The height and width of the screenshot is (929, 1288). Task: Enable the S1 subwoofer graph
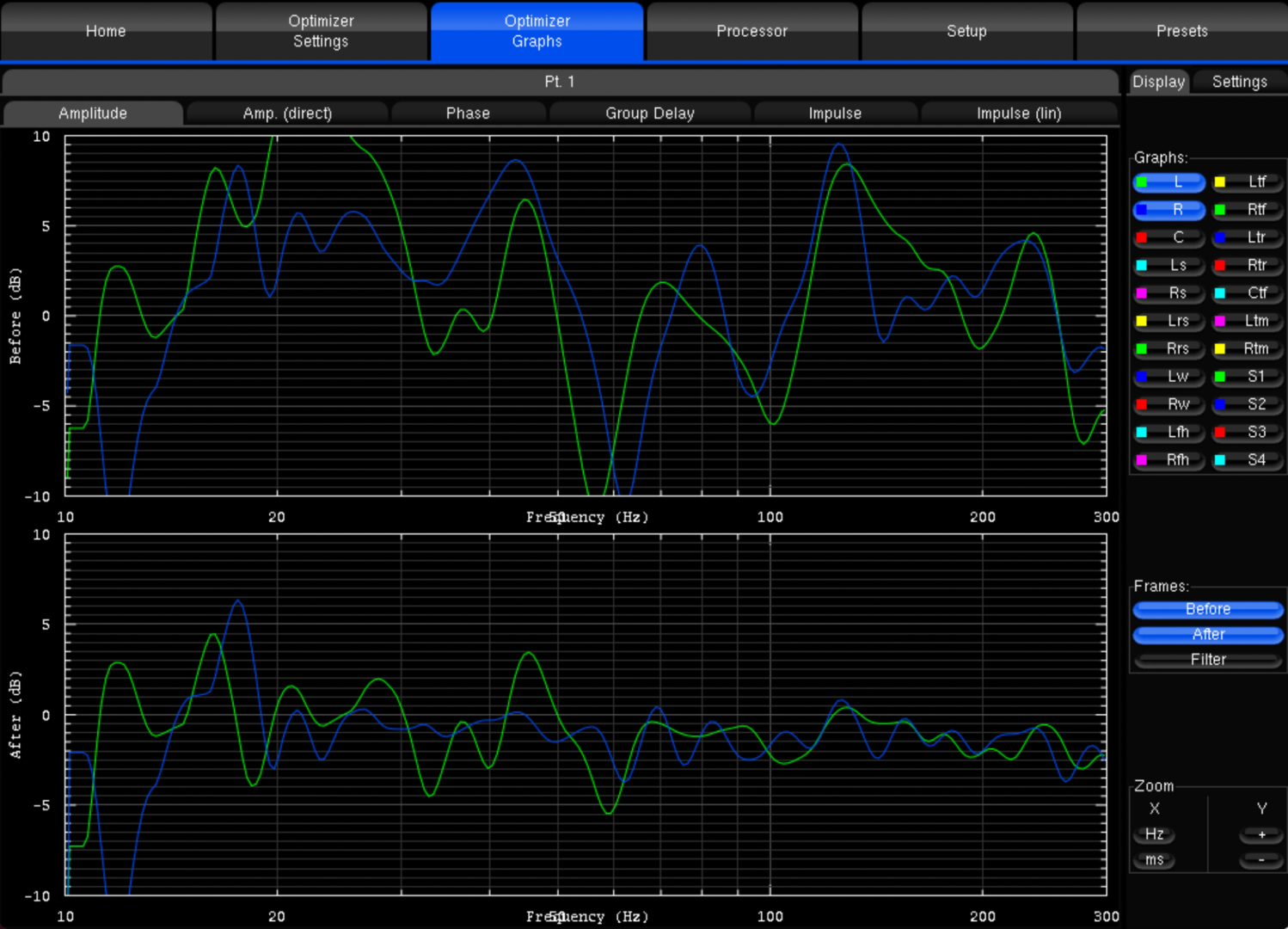(1248, 377)
